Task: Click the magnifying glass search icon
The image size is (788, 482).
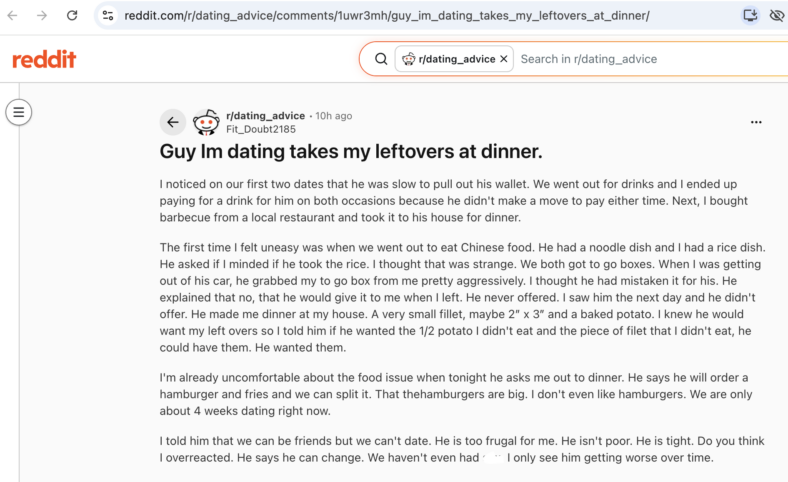Action: click(381, 59)
